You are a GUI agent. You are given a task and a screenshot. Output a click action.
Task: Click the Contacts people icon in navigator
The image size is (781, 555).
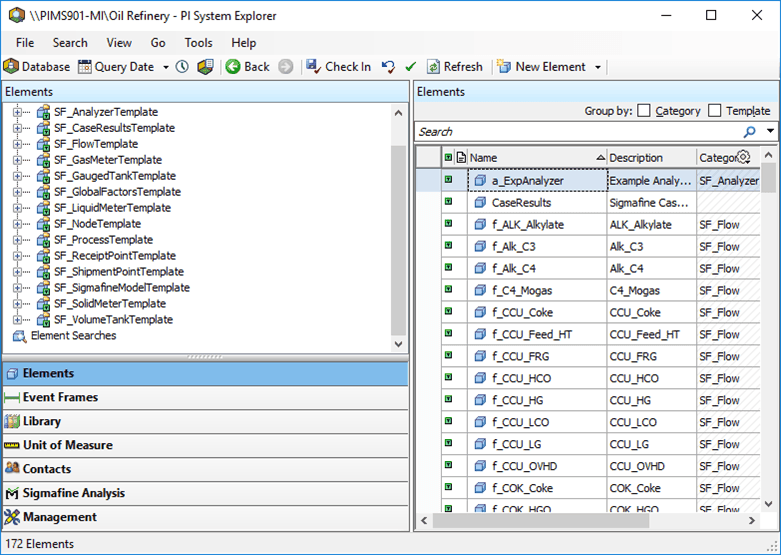click(12, 468)
